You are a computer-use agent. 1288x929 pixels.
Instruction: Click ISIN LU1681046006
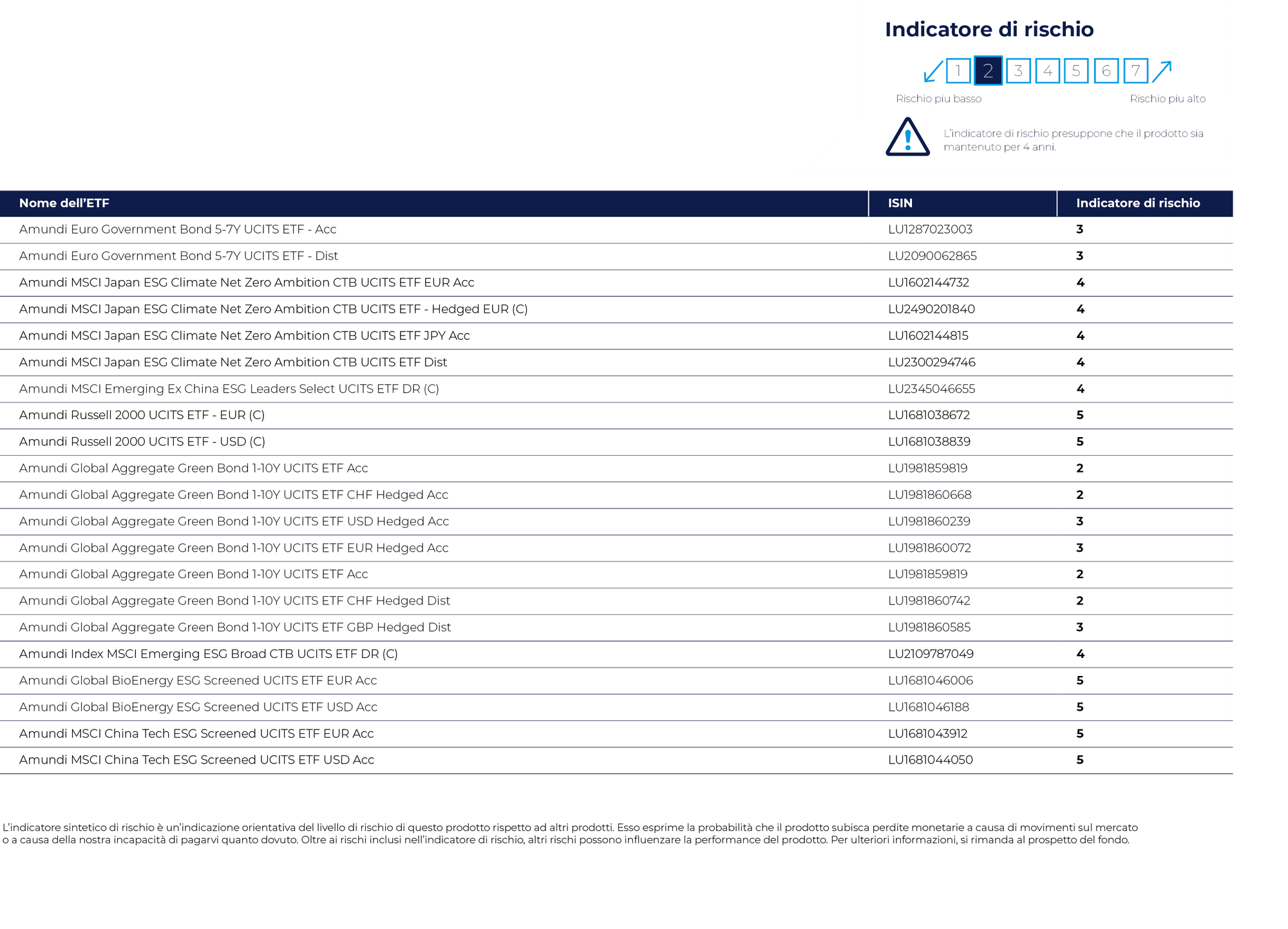(x=930, y=680)
